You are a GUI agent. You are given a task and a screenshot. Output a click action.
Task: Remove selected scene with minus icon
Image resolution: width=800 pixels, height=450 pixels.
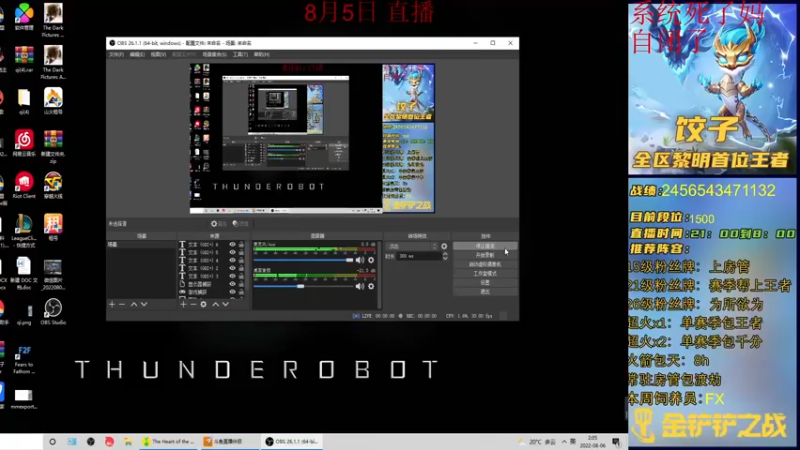[122, 304]
